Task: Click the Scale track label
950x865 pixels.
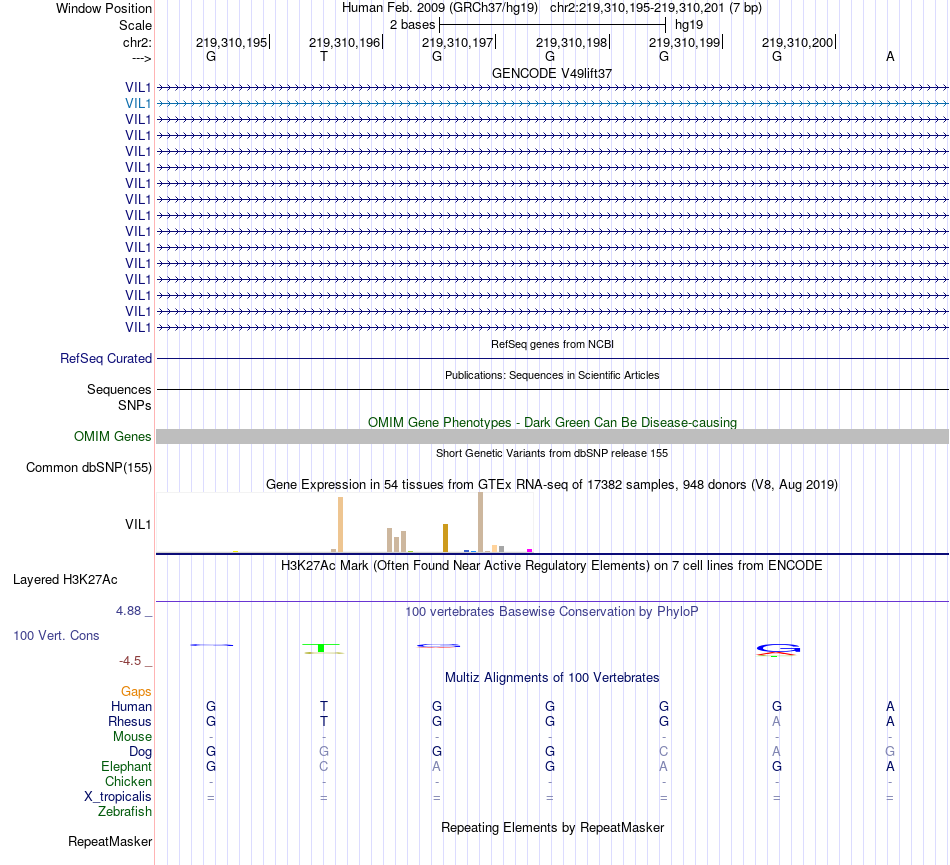Action: click(135, 25)
